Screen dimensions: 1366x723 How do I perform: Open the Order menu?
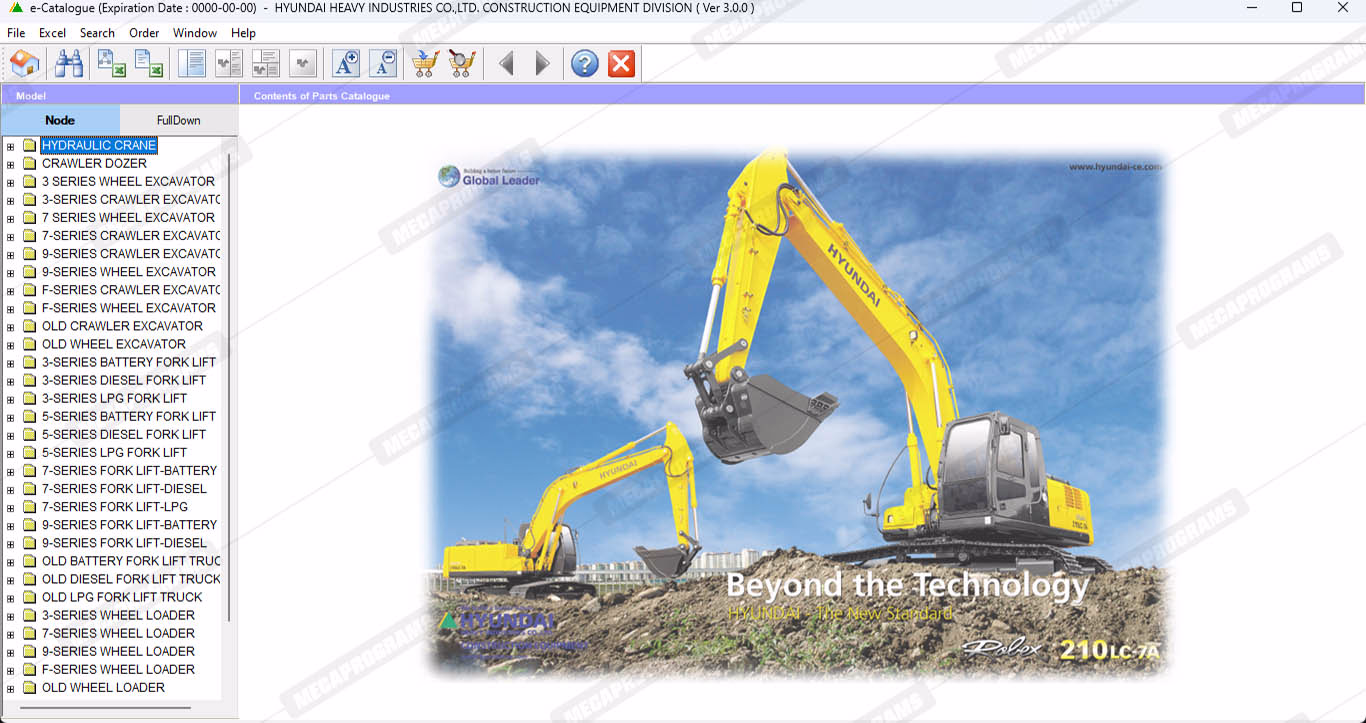144,33
